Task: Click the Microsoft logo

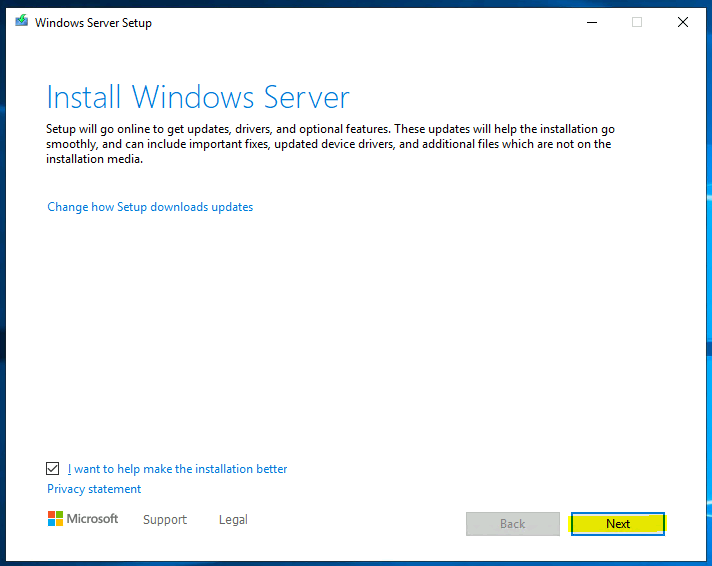Action: pos(83,518)
